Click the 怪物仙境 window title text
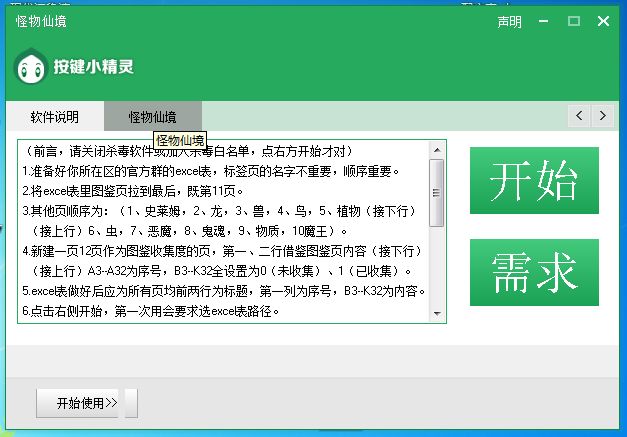Image resolution: width=627 pixels, height=437 pixels. (41, 21)
